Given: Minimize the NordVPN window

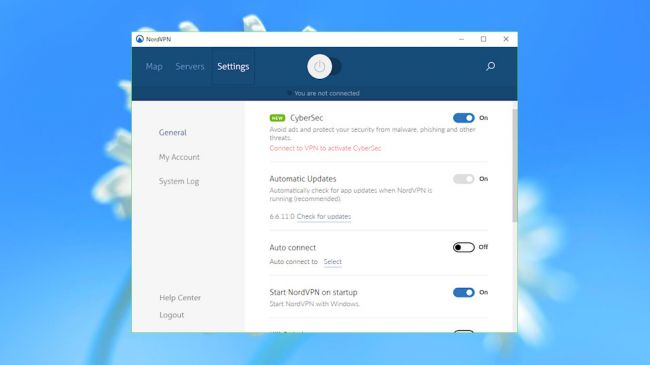Looking at the screenshot, I should pyautogui.click(x=461, y=39).
